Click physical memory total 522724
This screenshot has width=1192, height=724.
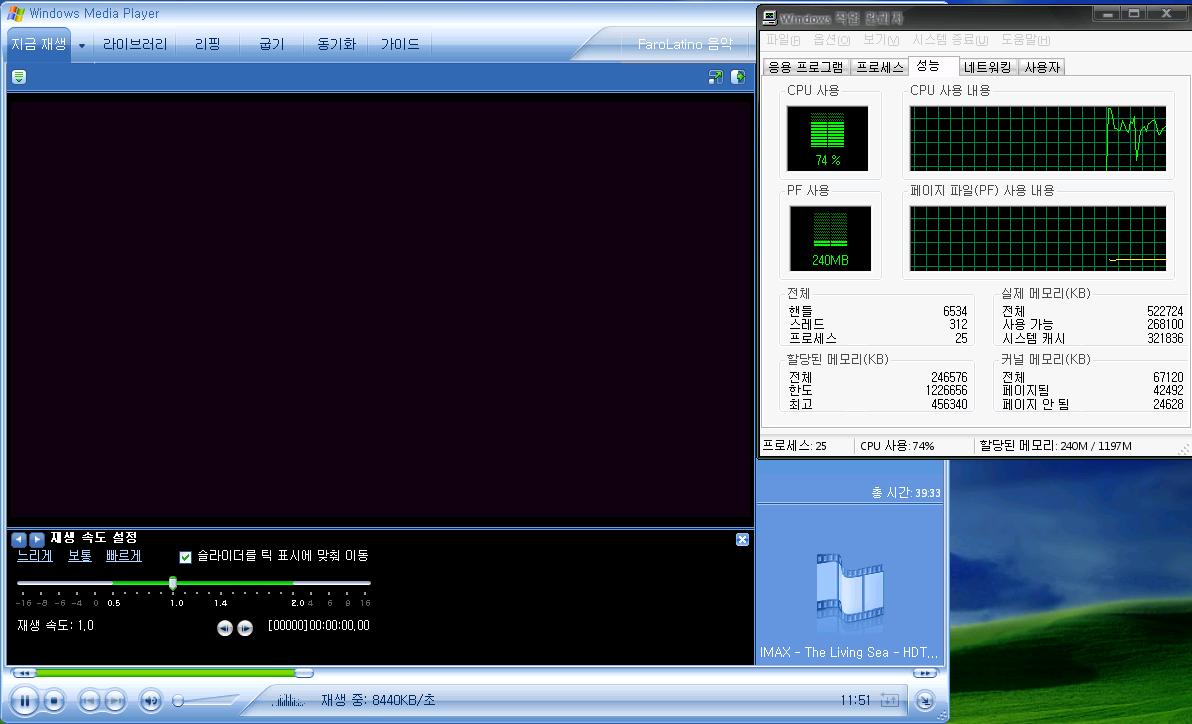[x=1165, y=311]
